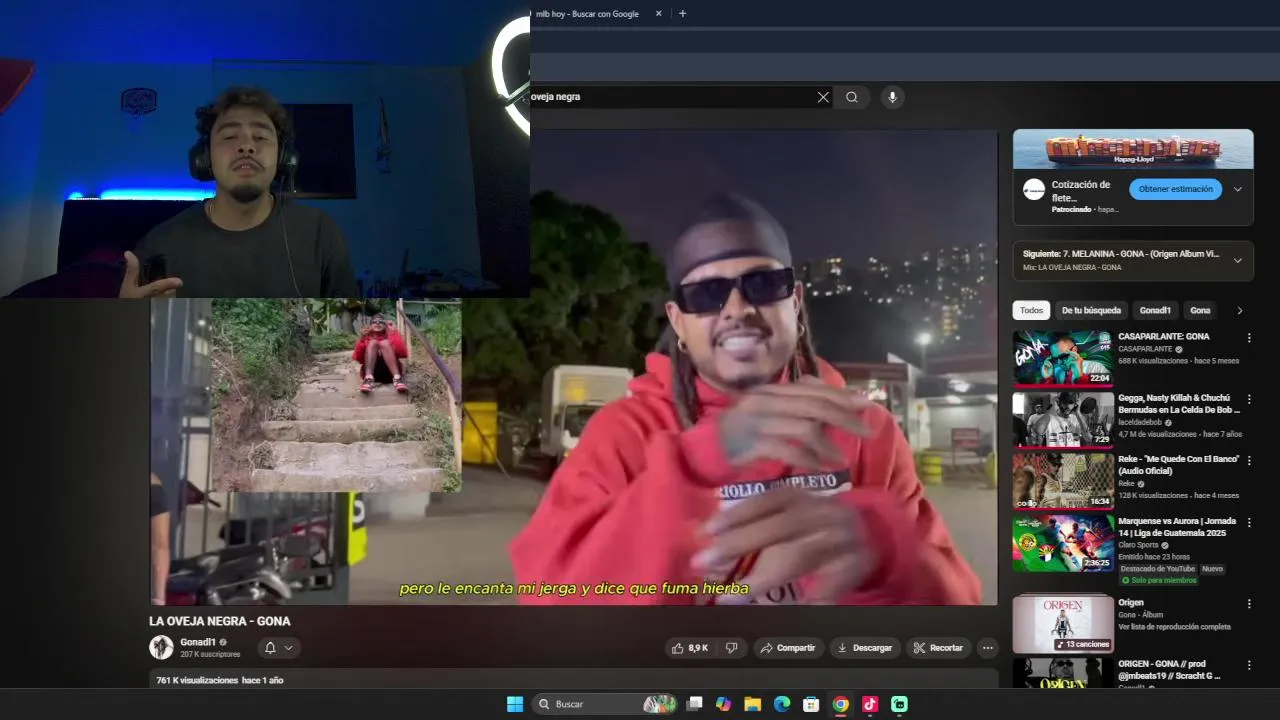Image resolution: width=1280 pixels, height=720 pixels.
Task: Open options menu for 'Gegga, Nasty Killah' video
Action: click(1248, 399)
